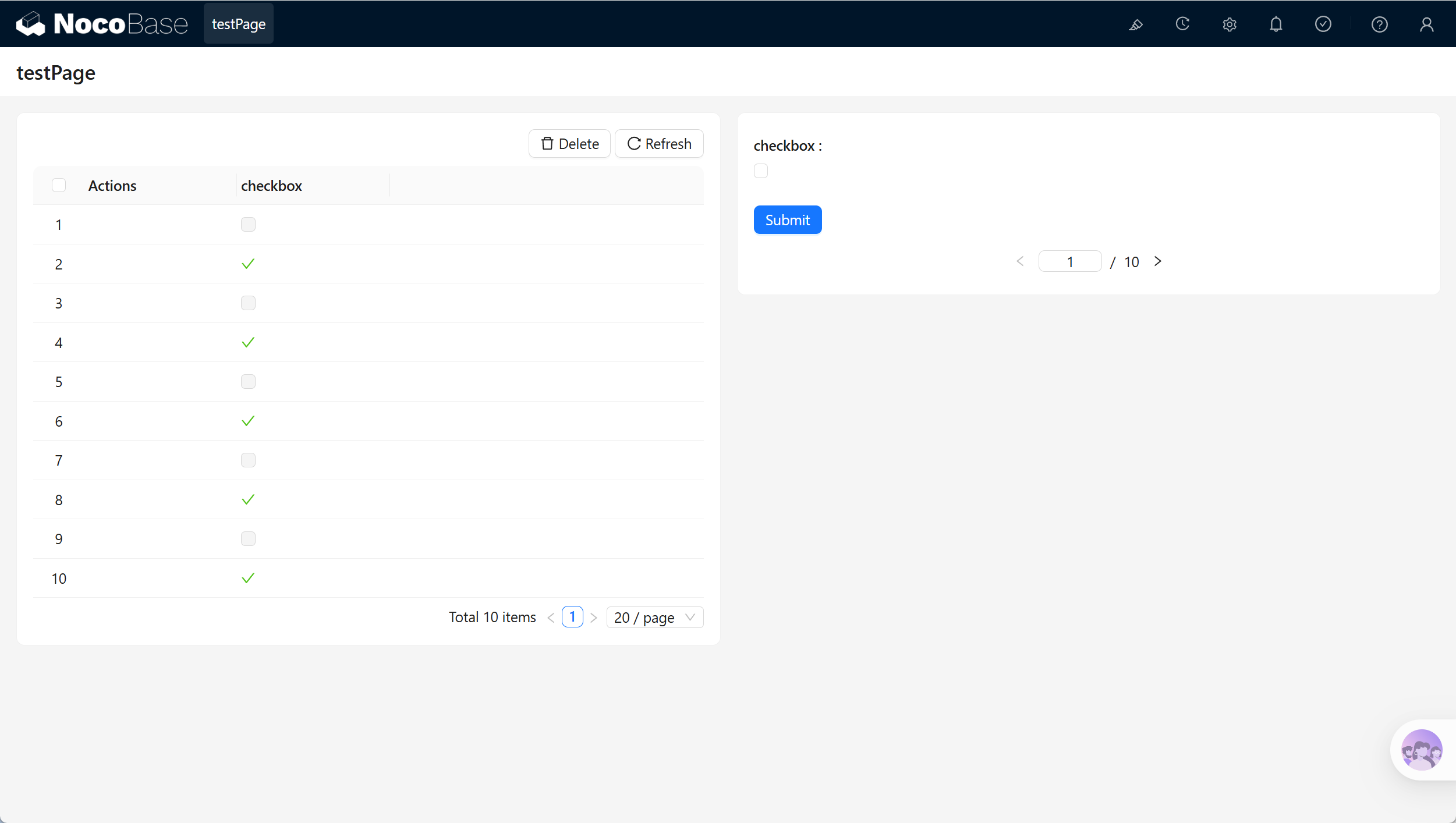Click the NocoBase logo
This screenshot has width=1456, height=823.
tap(102, 24)
